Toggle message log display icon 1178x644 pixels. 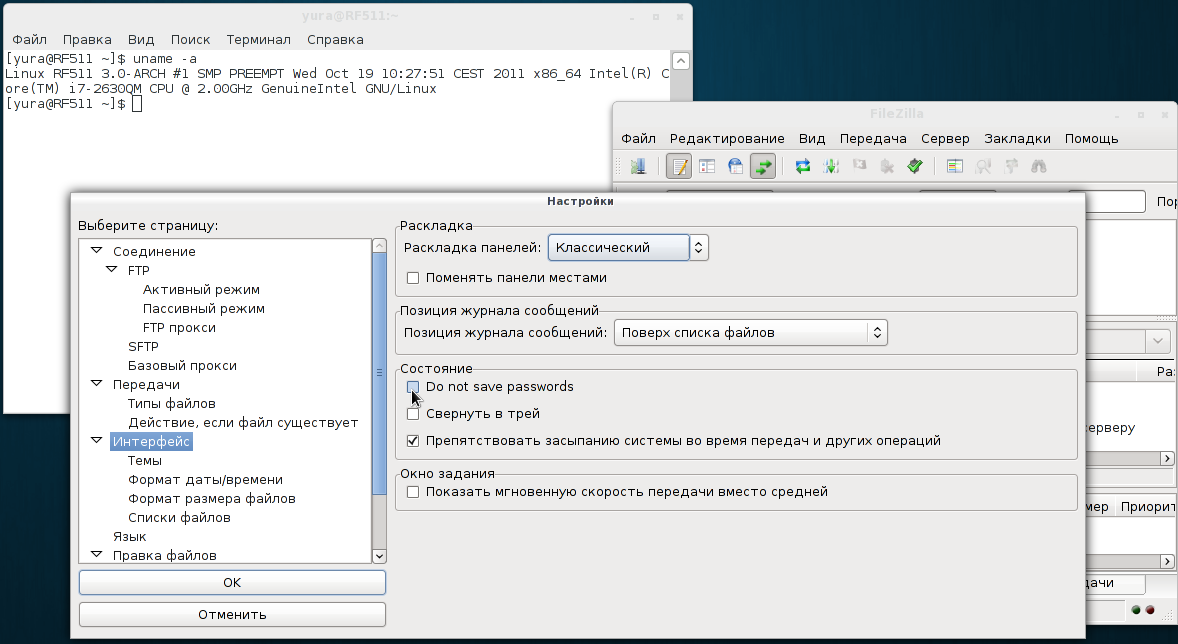click(680, 166)
